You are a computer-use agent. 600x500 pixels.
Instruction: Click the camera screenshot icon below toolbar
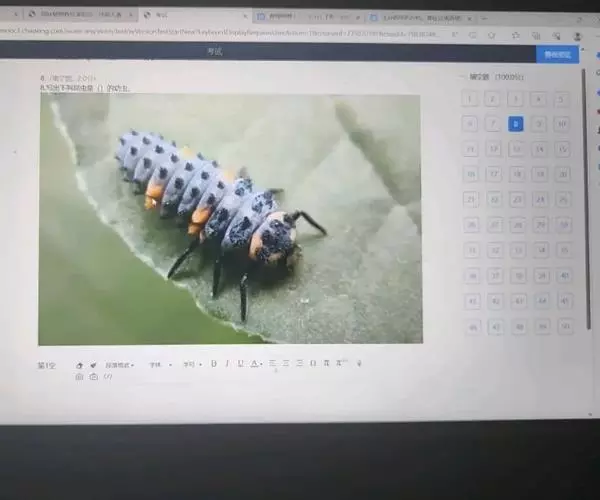[x=94, y=377]
